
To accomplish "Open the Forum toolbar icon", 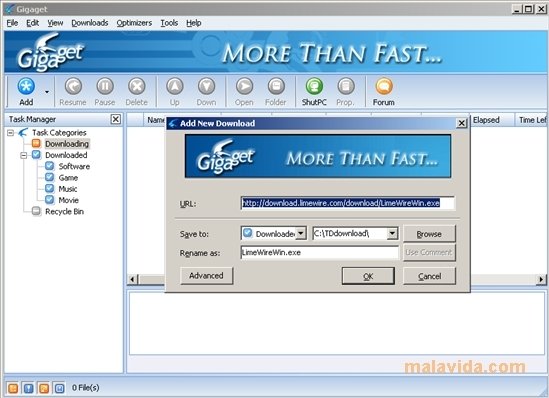I will pyautogui.click(x=384, y=86).
